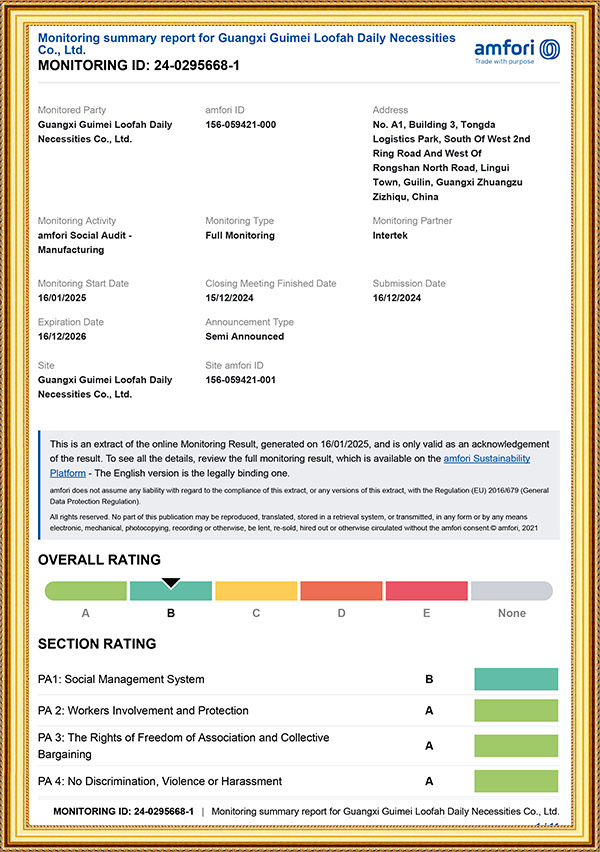Click the A rating letter for PA 4
The image size is (600, 852).
(x=429, y=781)
